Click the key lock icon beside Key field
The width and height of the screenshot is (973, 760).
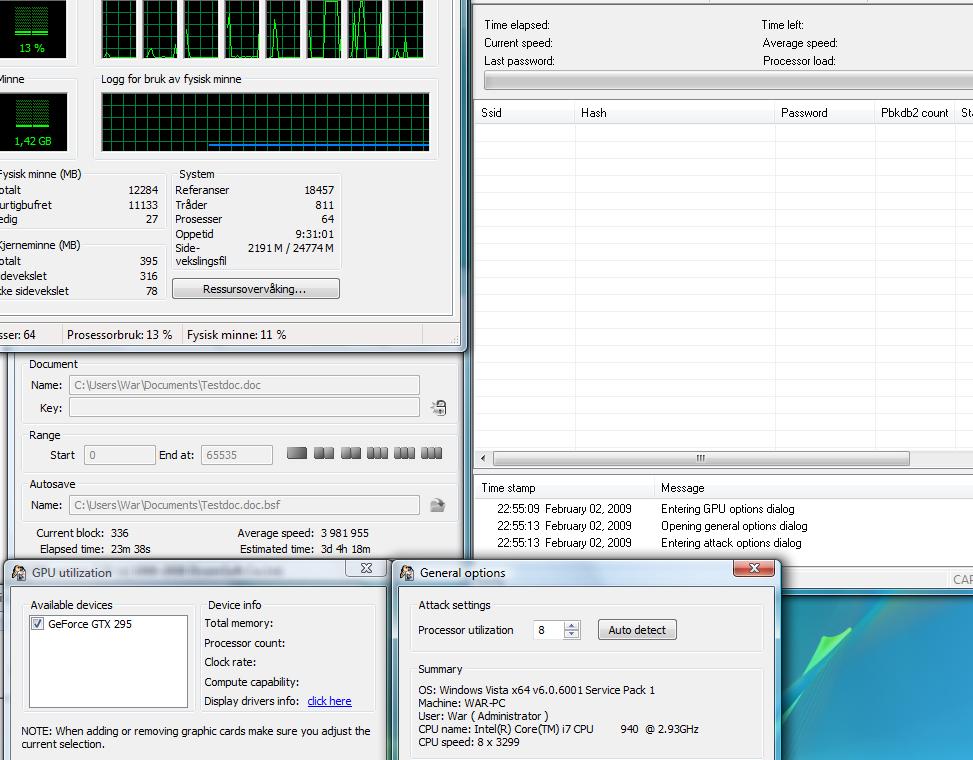coord(439,408)
